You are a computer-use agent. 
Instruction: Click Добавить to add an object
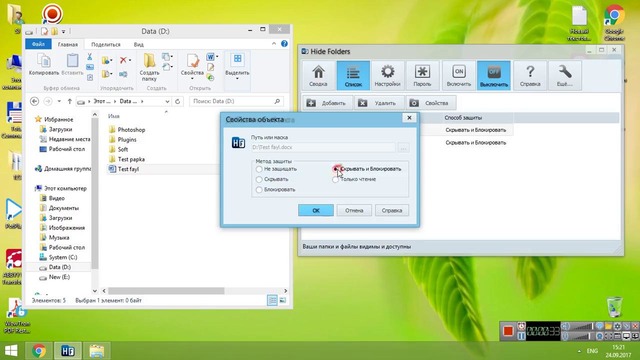[327, 103]
